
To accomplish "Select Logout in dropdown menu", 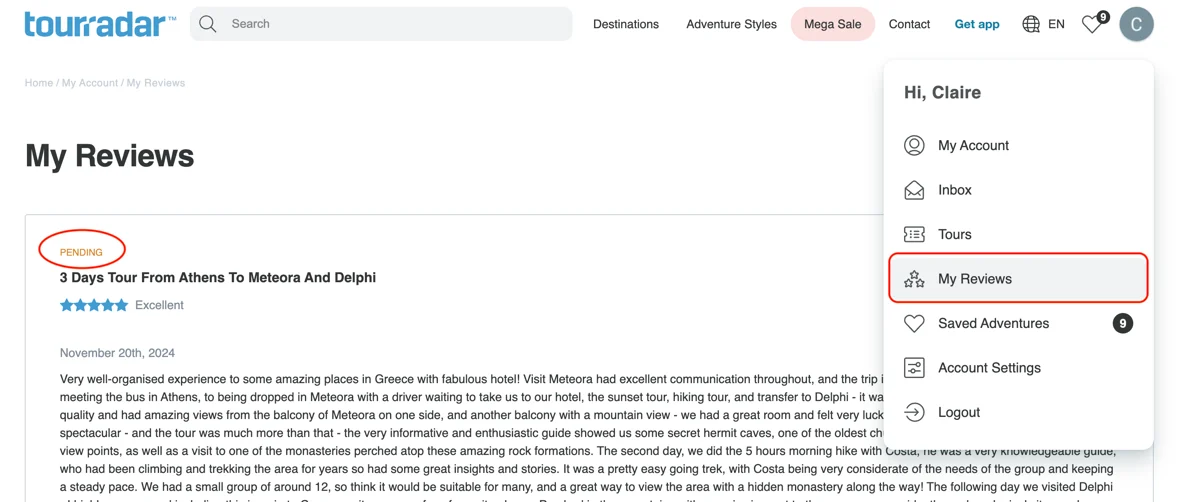I will point(1018,412).
